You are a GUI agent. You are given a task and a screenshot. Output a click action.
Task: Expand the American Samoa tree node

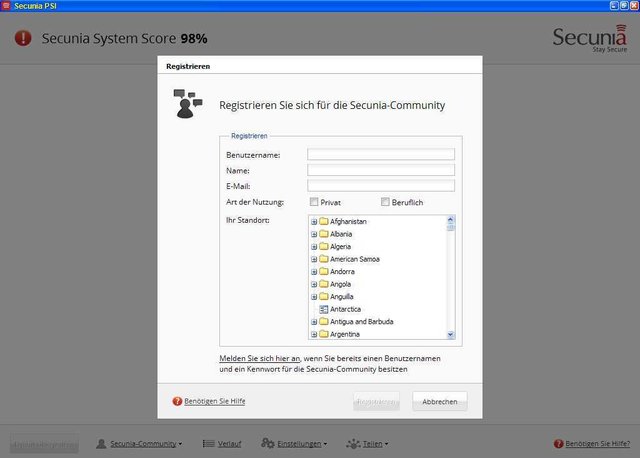314,259
